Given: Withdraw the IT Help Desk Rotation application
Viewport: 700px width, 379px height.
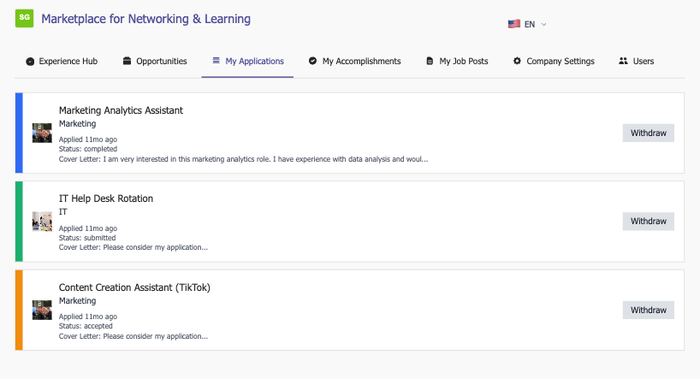Looking at the screenshot, I should coord(648,221).
